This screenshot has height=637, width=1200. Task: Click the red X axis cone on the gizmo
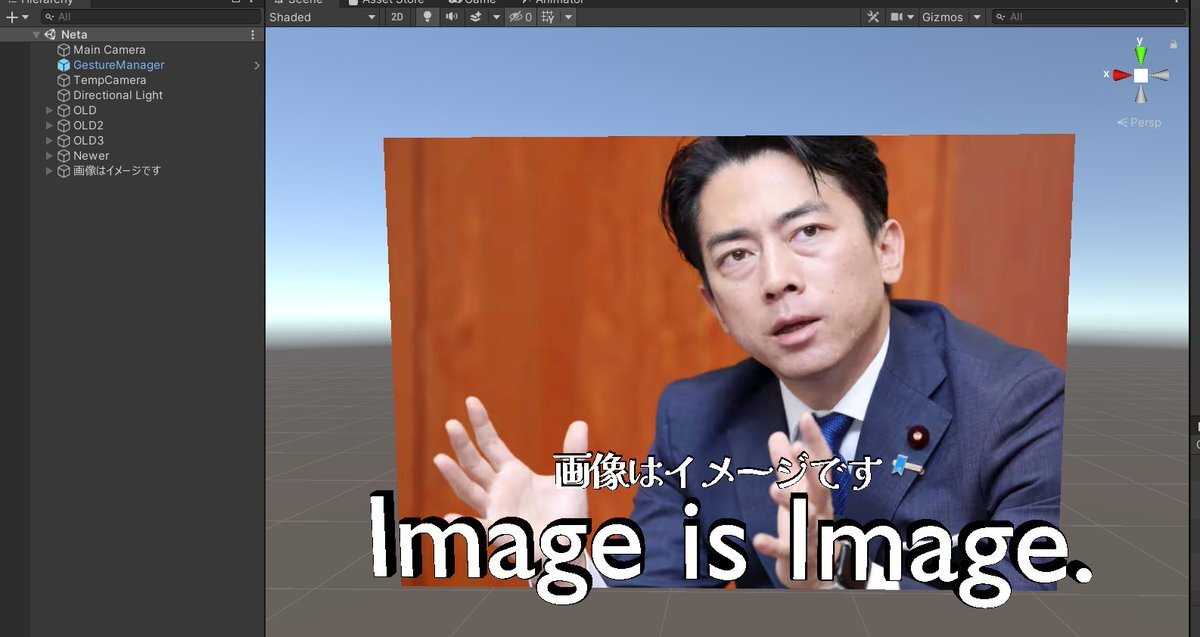coord(1122,75)
